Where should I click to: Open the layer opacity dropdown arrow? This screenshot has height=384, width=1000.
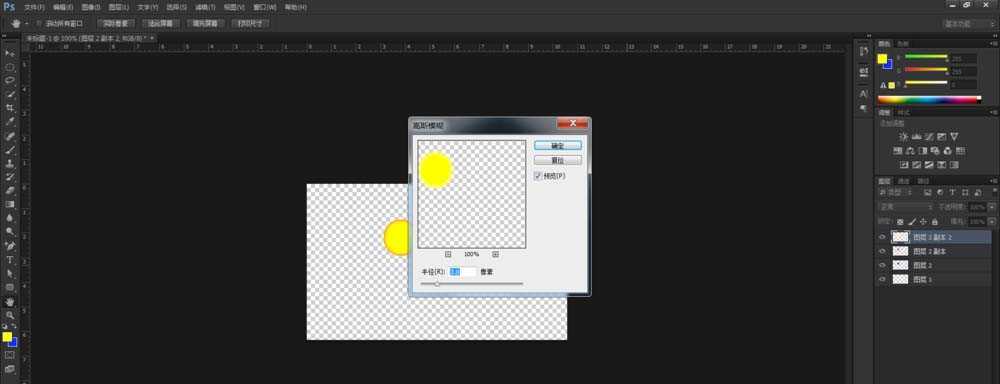(991, 207)
